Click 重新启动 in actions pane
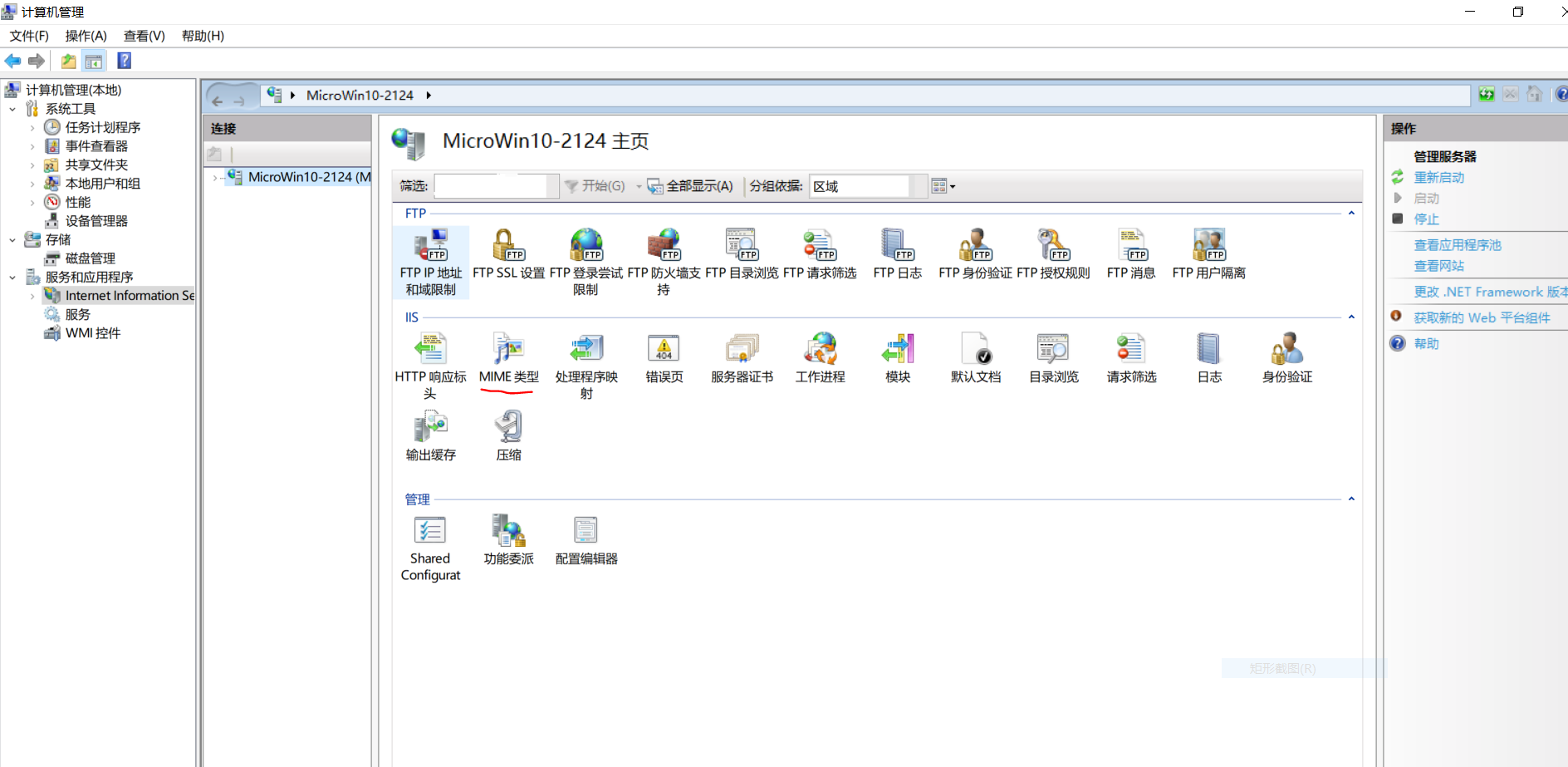 pos(1438,177)
